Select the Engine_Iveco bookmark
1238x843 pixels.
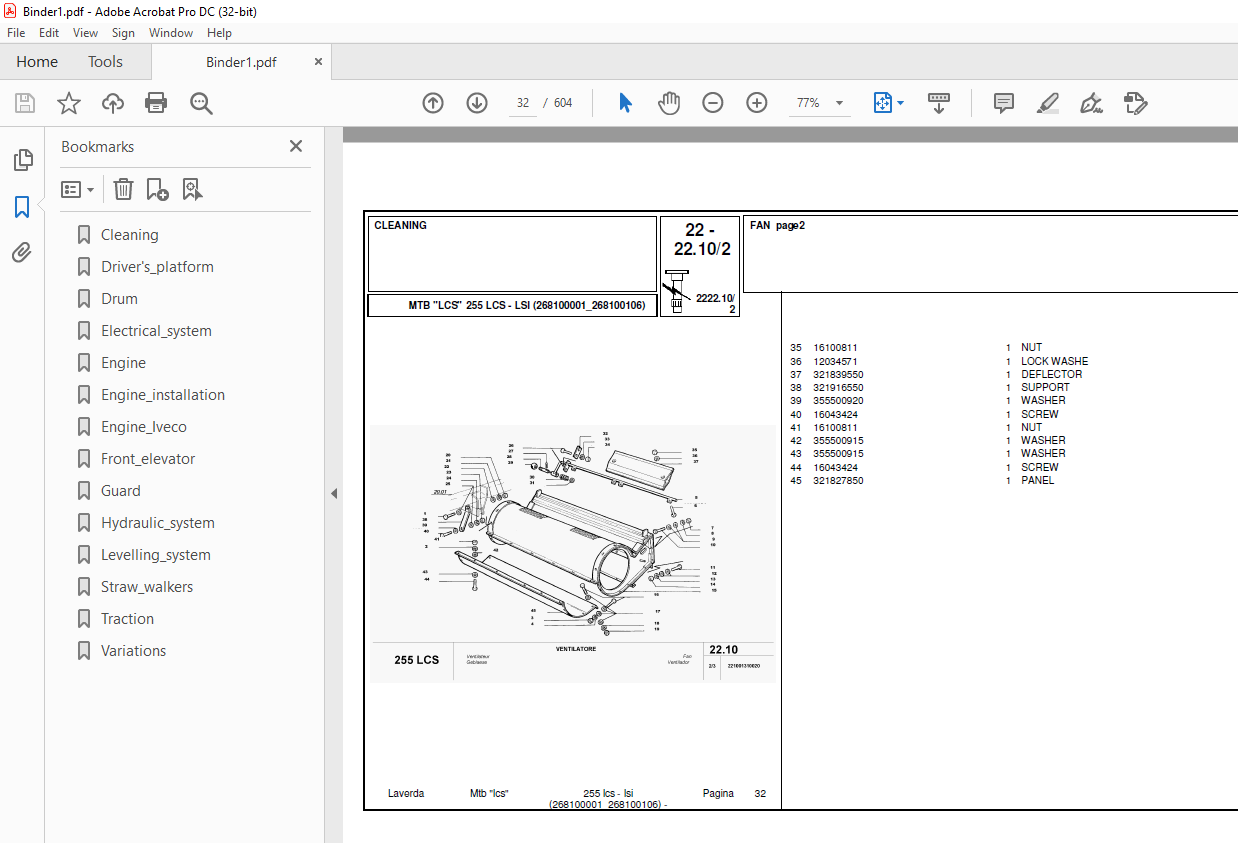[x=144, y=427]
